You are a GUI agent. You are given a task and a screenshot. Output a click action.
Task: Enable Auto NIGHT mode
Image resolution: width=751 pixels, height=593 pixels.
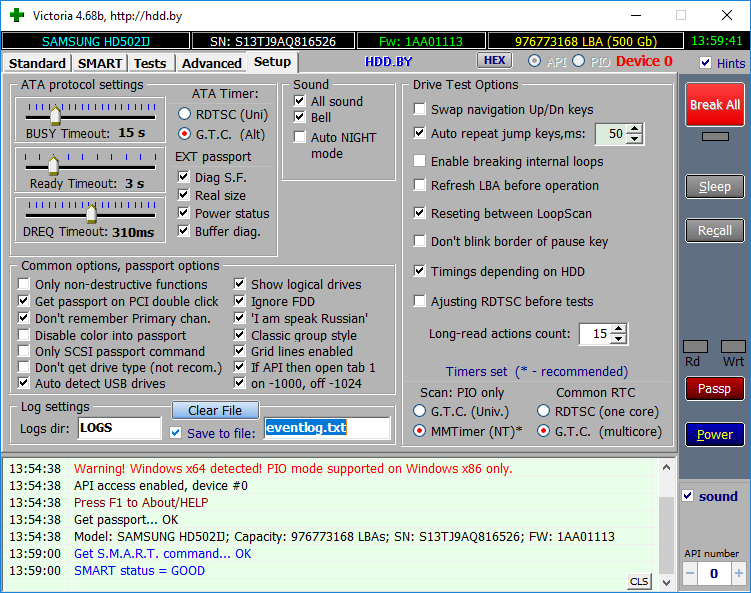pyautogui.click(x=299, y=137)
